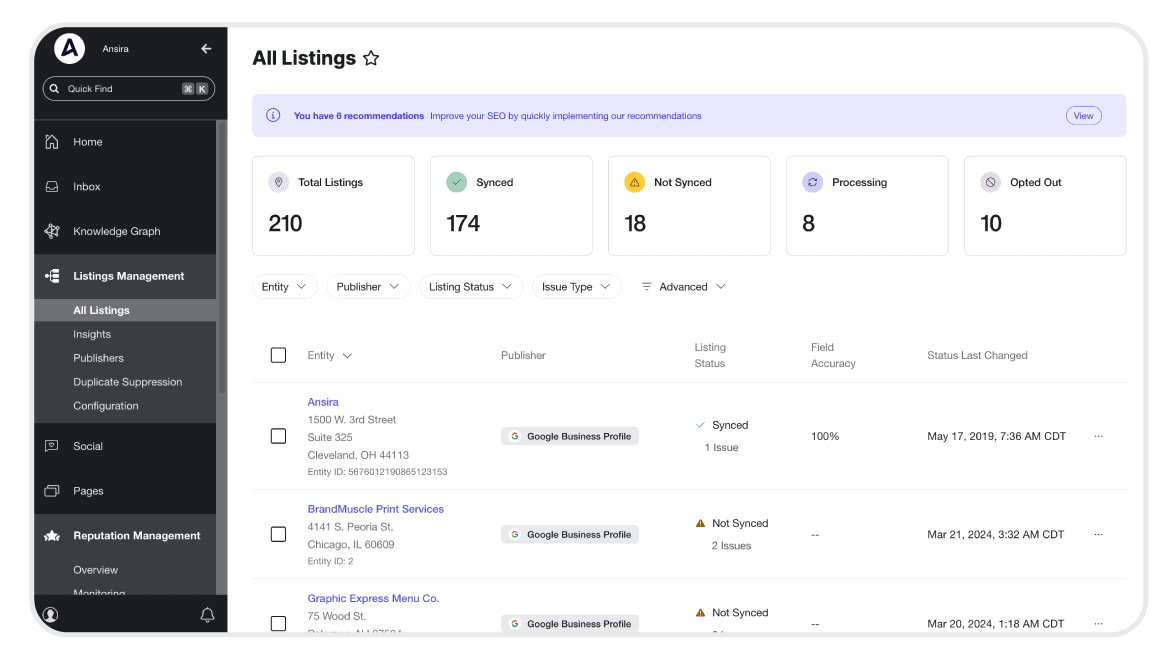Tick the select-all checkbox in the table header
This screenshot has width=1171, height=665.
click(x=279, y=356)
